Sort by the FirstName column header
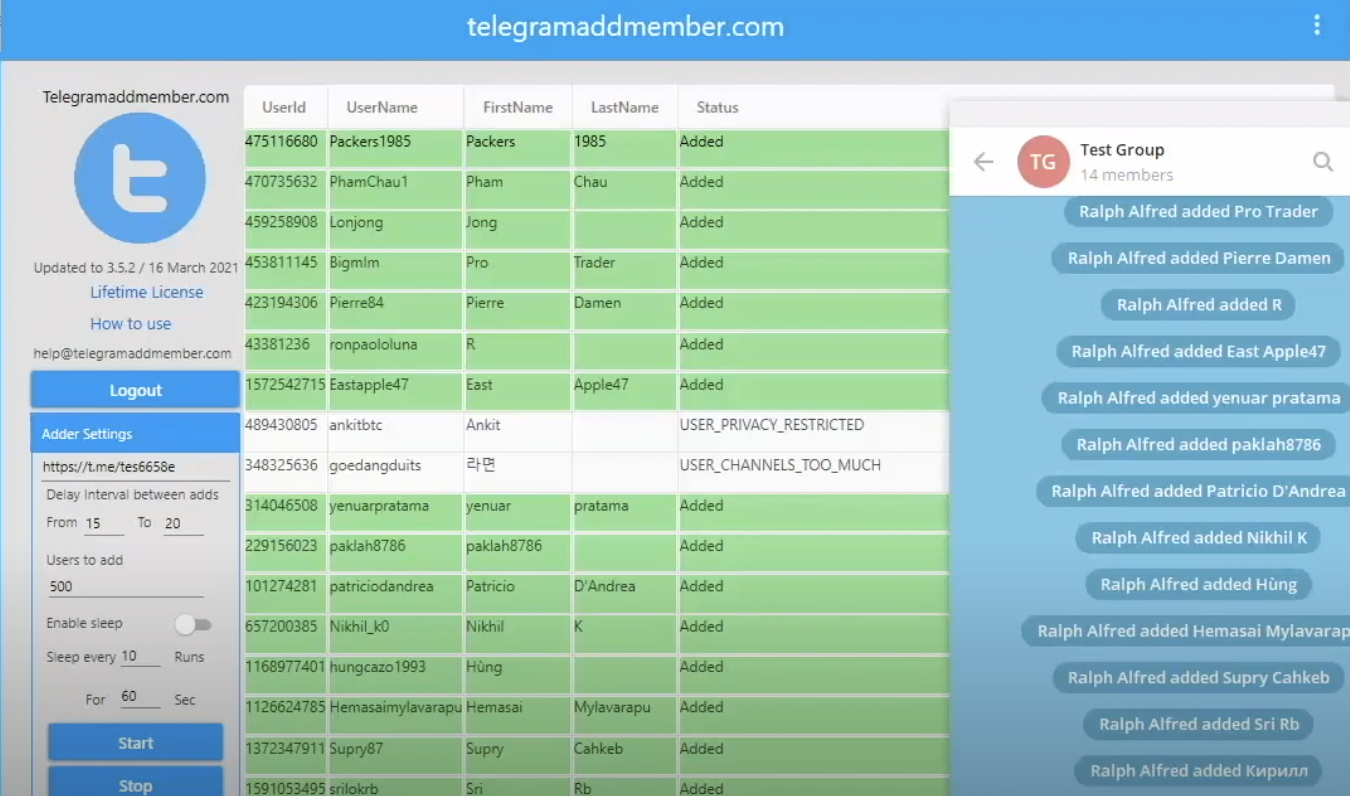Viewport: 1350px width, 796px height. pyautogui.click(x=517, y=107)
